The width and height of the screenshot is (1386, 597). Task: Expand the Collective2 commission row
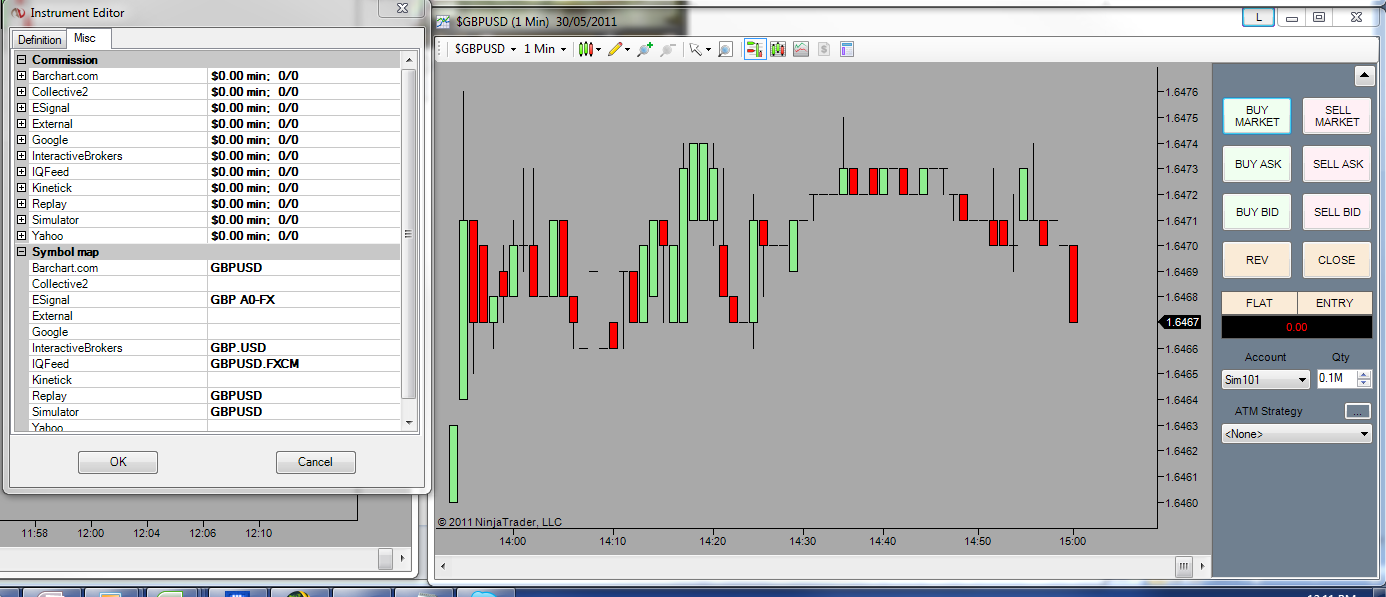tap(21, 92)
